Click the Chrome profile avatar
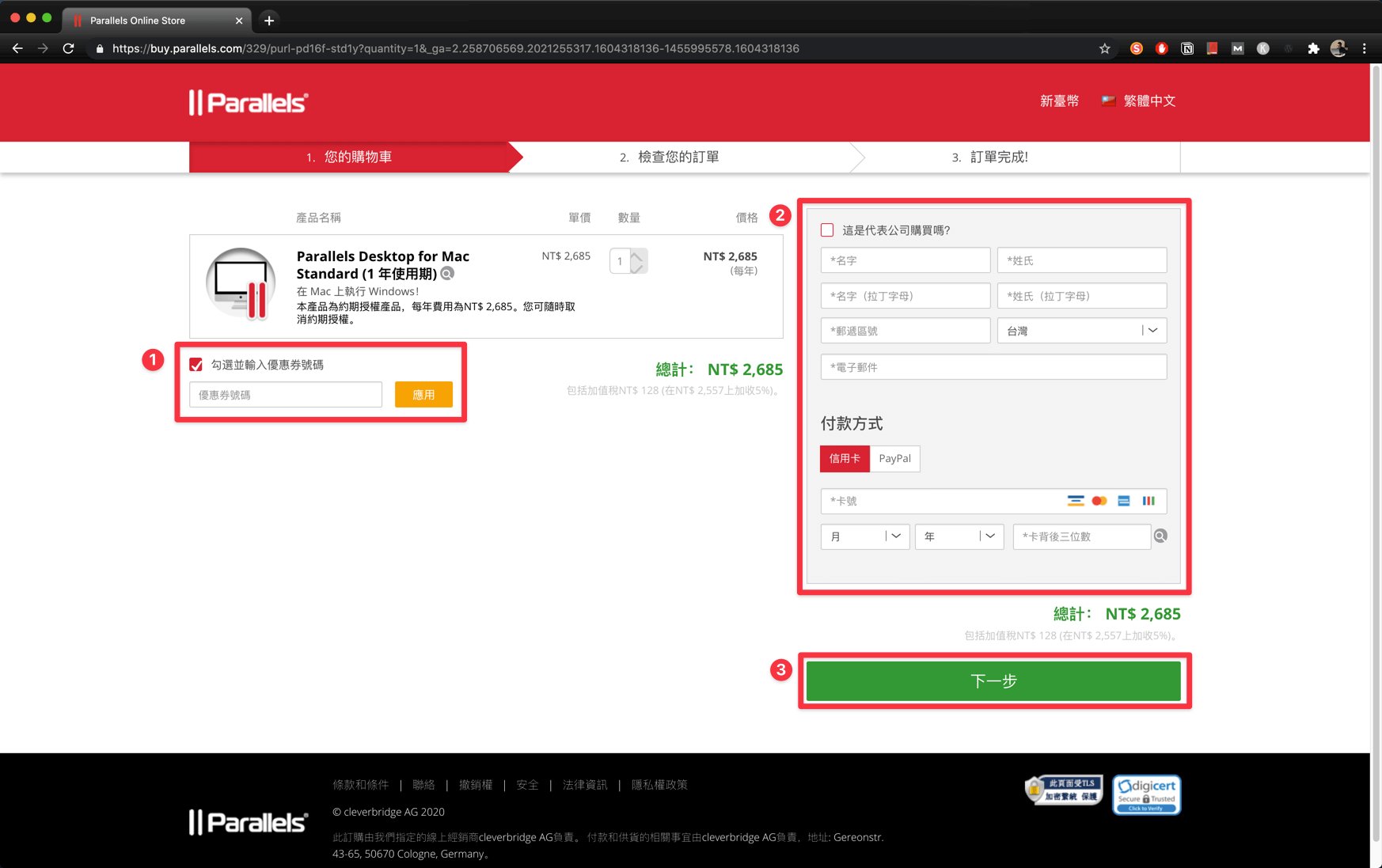Image resolution: width=1382 pixels, height=868 pixels. [x=1339, y=48]
